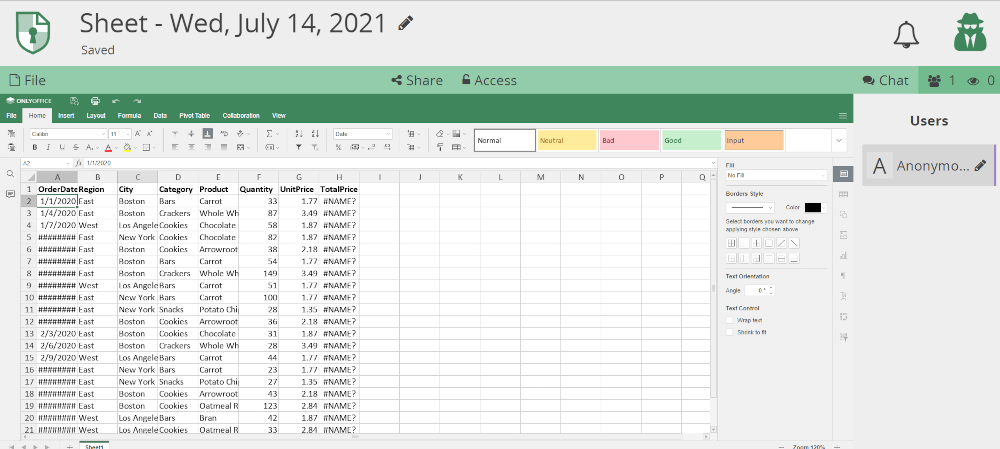Toggle strikethrough formatting
The width and height of the screenshot is (1000, 449).
coord(76,147)
